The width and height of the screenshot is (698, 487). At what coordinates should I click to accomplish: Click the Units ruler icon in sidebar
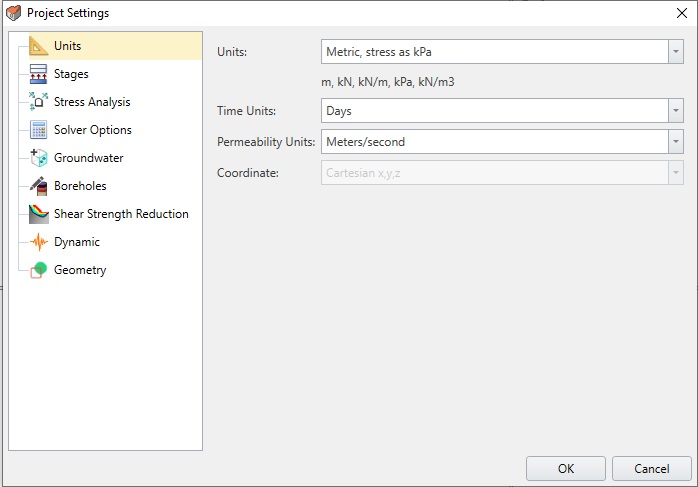pyautogui.click(x=39, y=46)
